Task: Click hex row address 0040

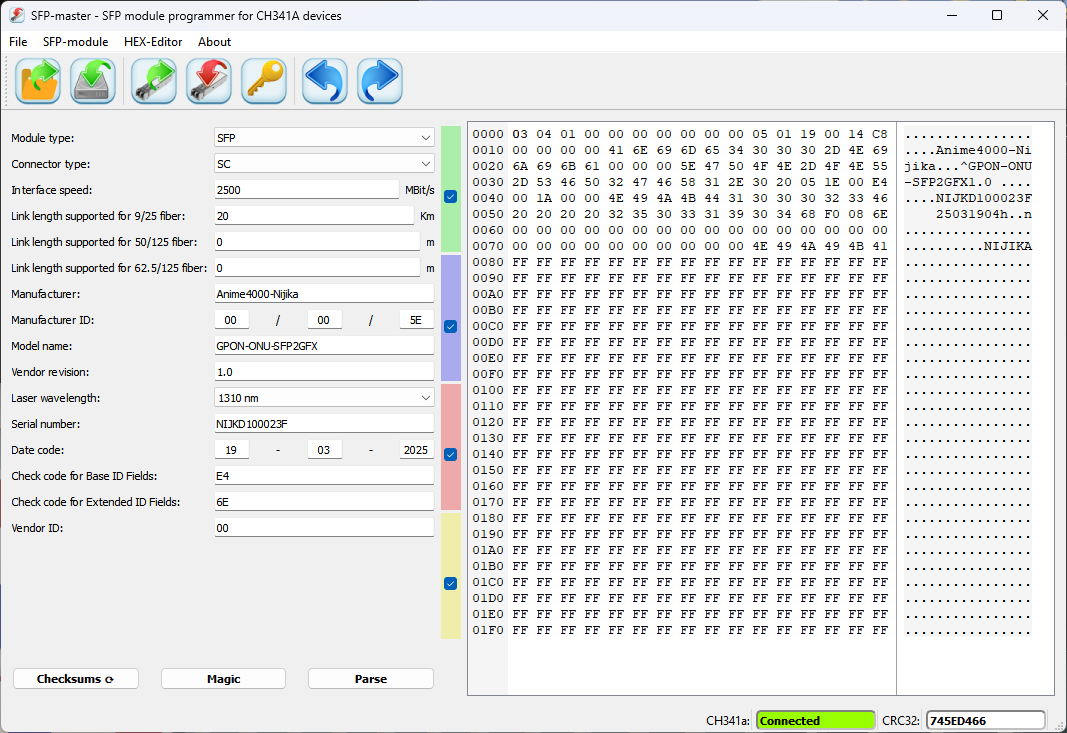Action: pyautogui.click(x=488, y=198)
